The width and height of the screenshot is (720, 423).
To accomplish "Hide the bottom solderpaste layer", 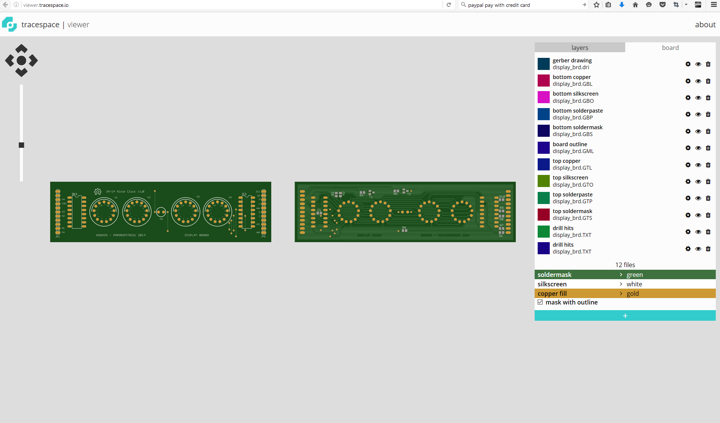I will tap(698, 114).
